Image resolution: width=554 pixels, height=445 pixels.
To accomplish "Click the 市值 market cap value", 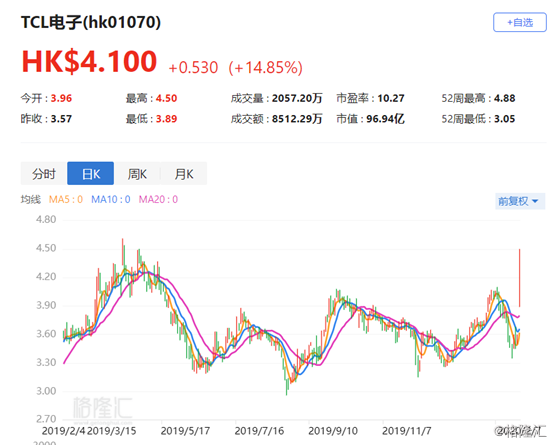I will pyautogui.click(x=385, y=119).
